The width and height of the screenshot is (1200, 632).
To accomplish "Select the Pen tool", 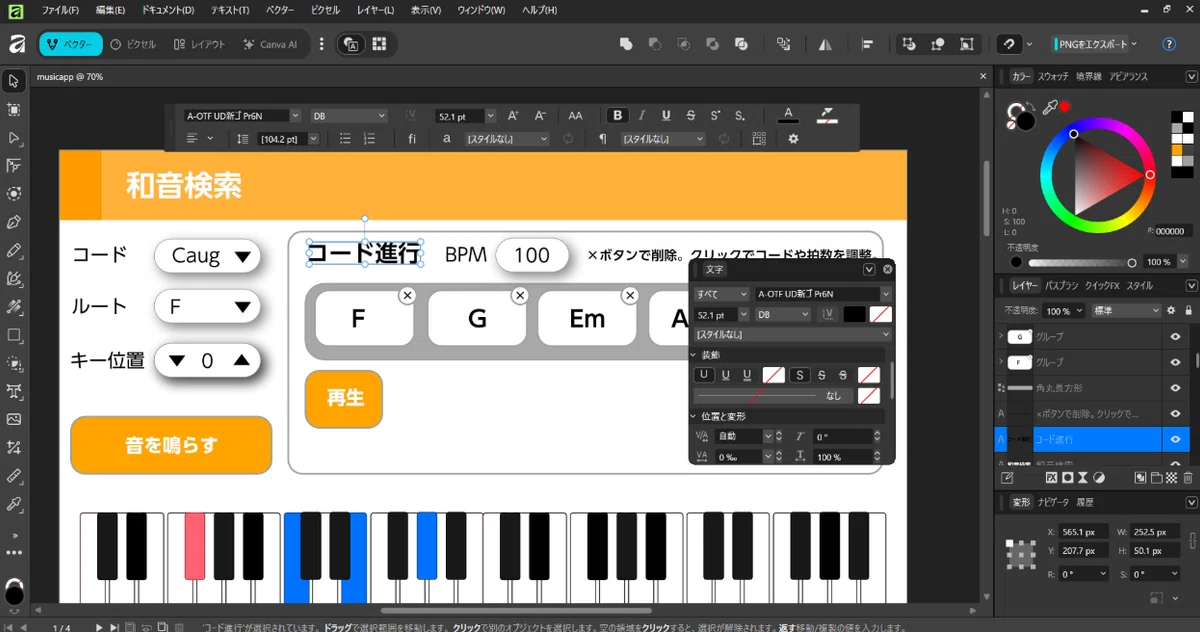I will point(14,222).
